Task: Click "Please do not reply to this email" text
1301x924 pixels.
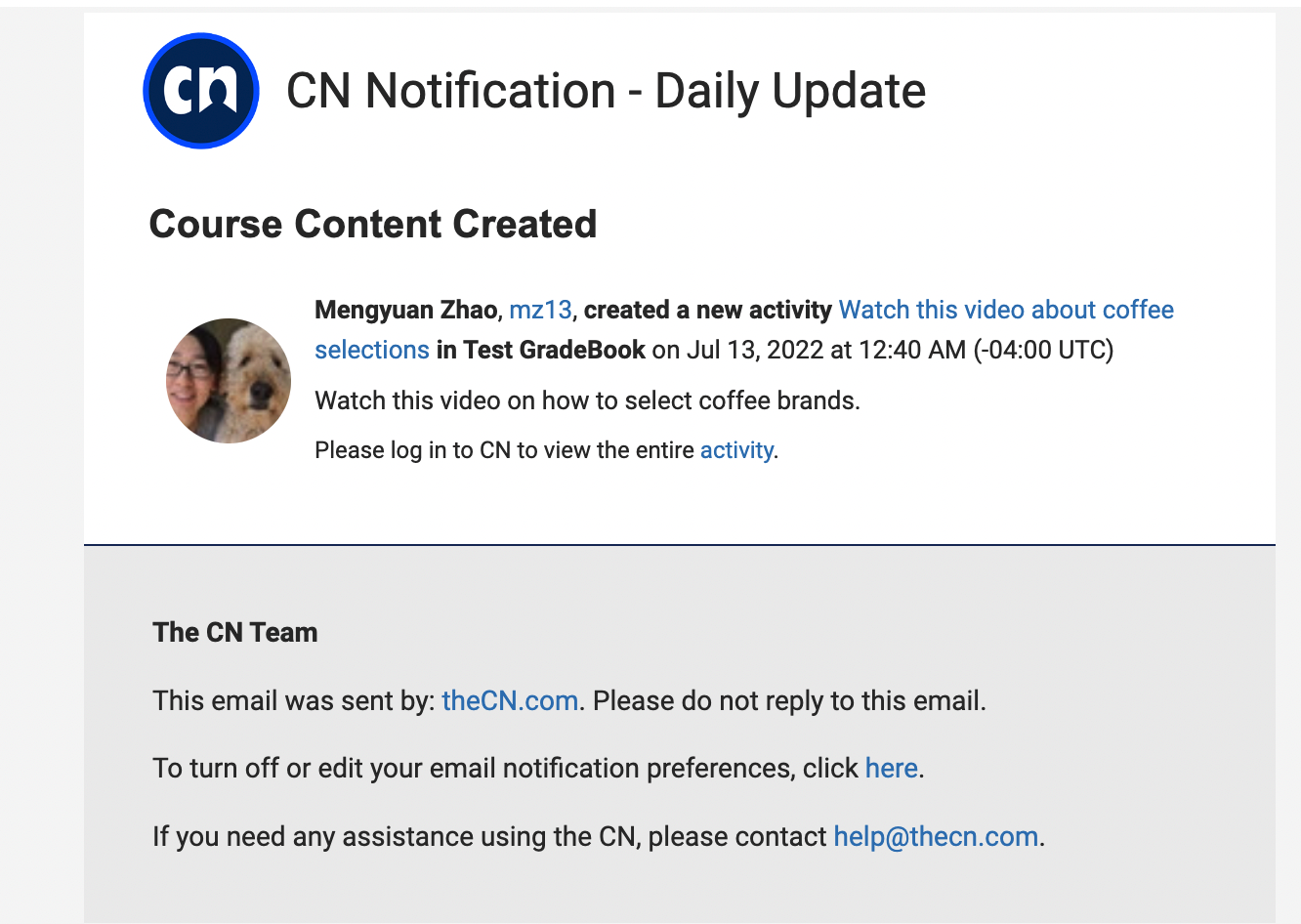Action: coord(789,701)
